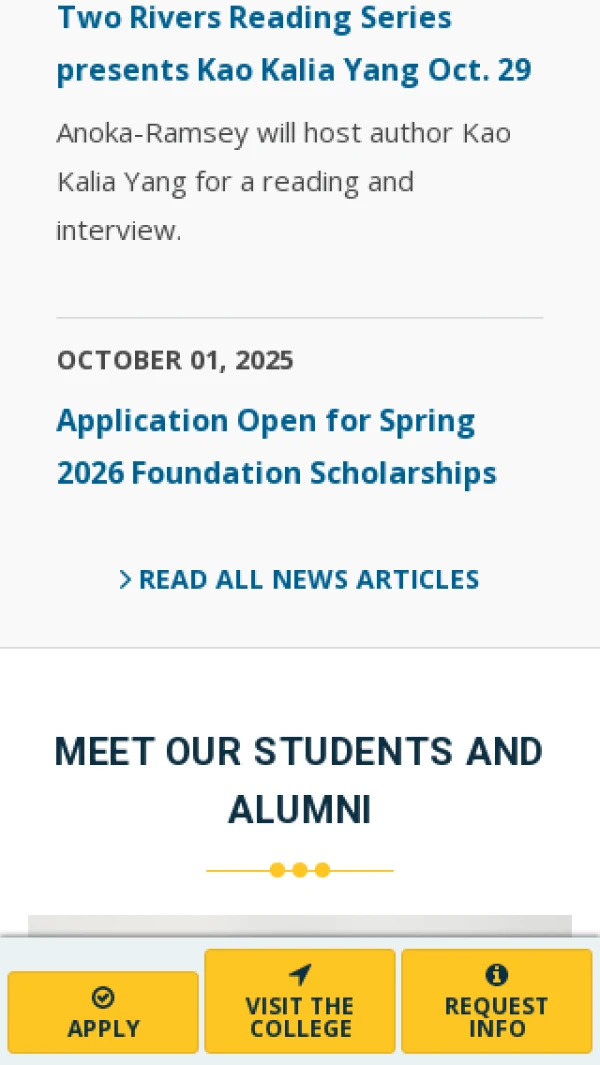
Task: Open the Two Rivers Reading Series article
Action: [293, 44]
